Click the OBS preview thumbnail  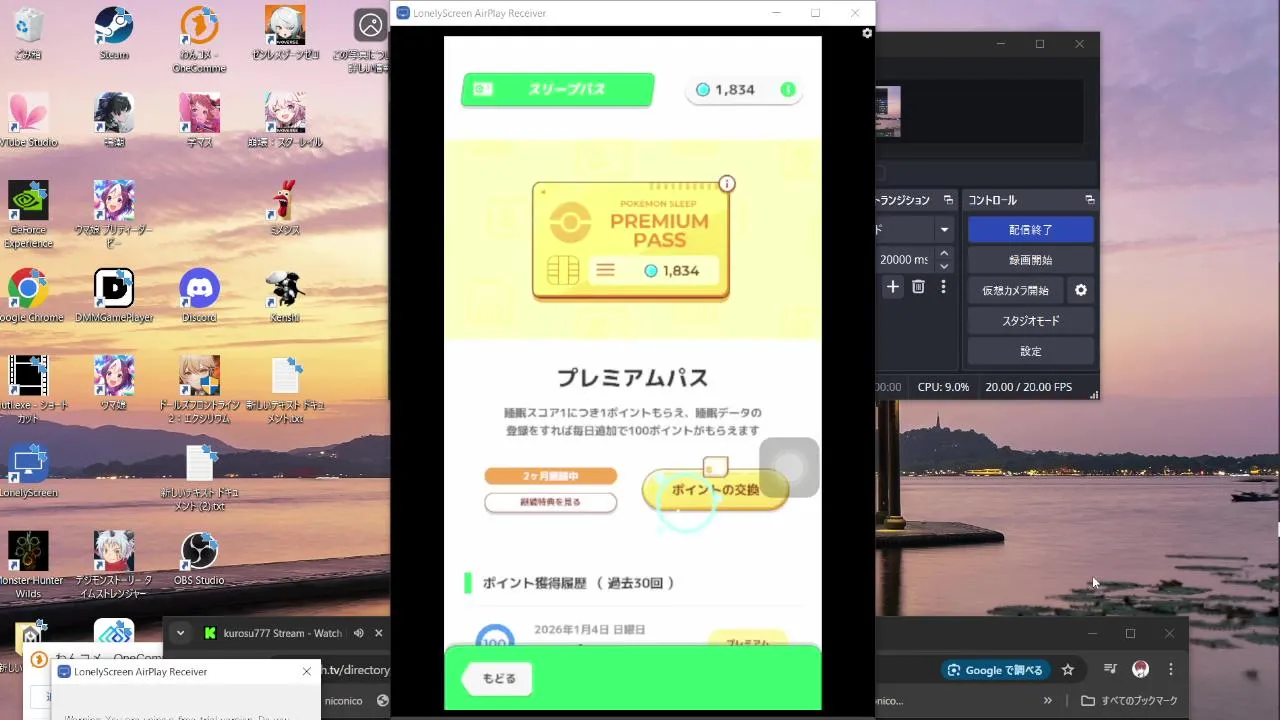888,111
